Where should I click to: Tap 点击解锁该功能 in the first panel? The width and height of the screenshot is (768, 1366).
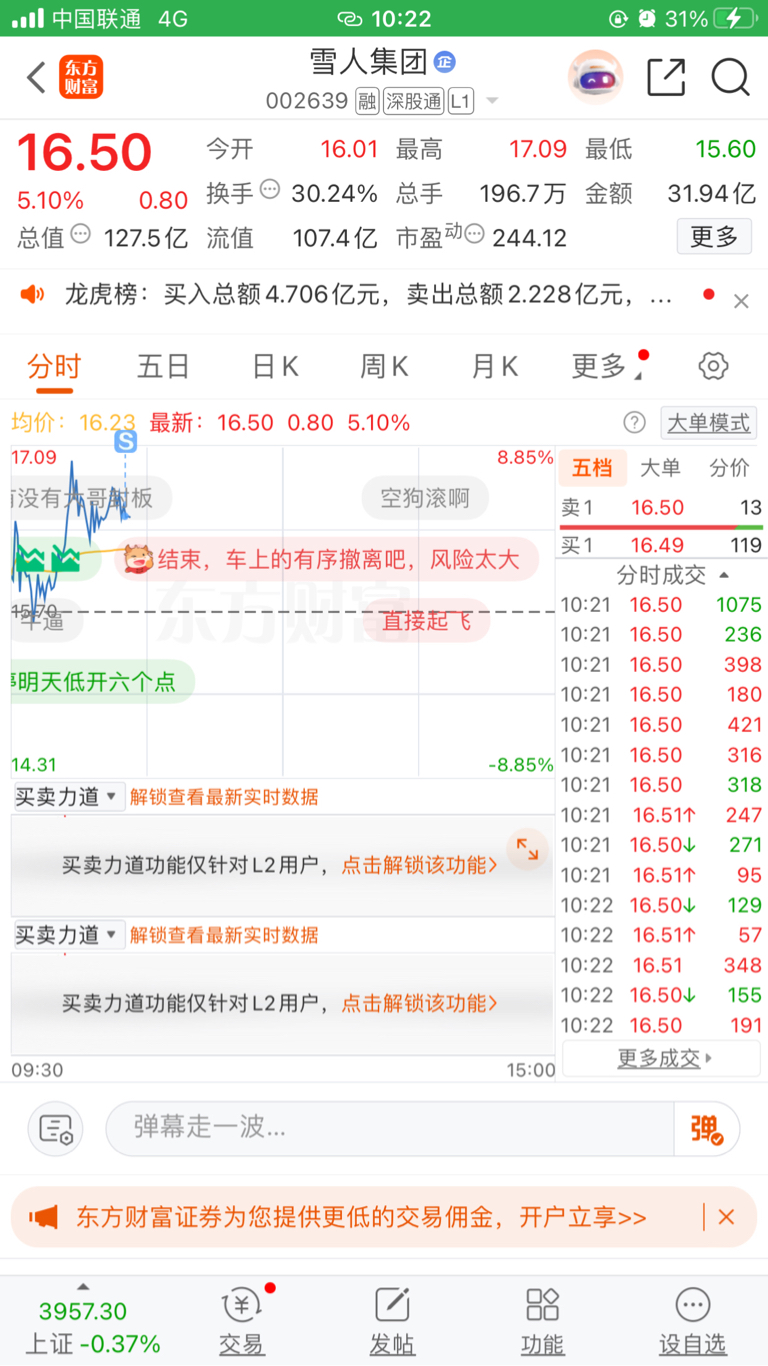click(420, 865)
